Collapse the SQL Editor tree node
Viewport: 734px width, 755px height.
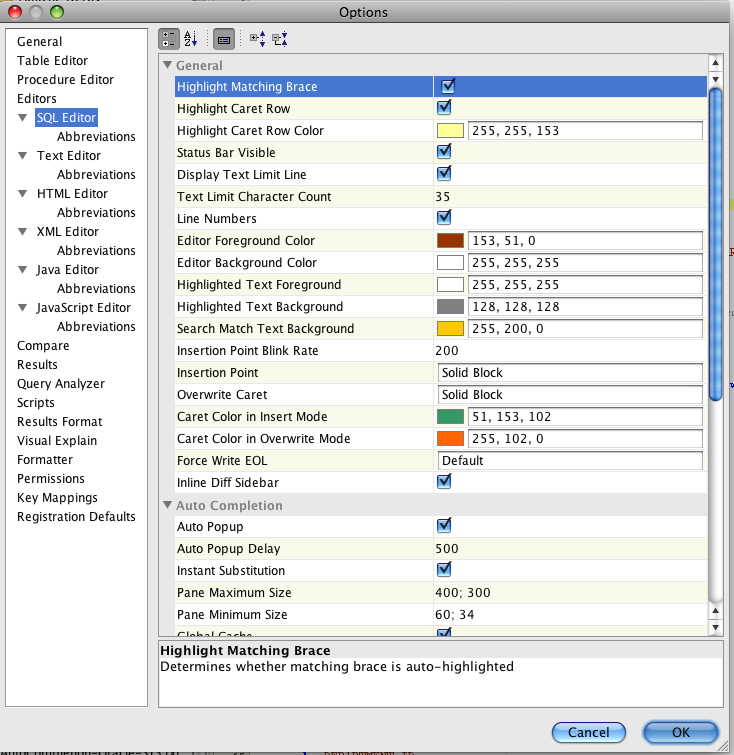pos(22,117)
